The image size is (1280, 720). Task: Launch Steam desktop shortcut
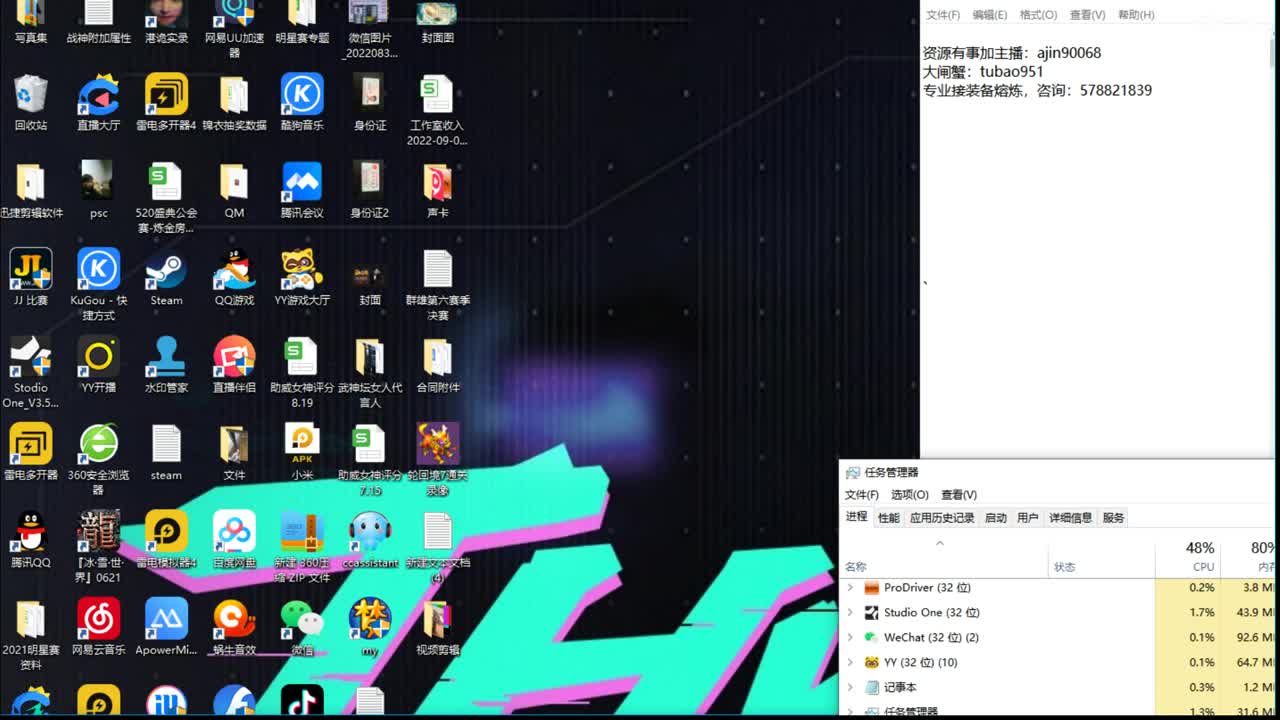click(x=166, y=278)
